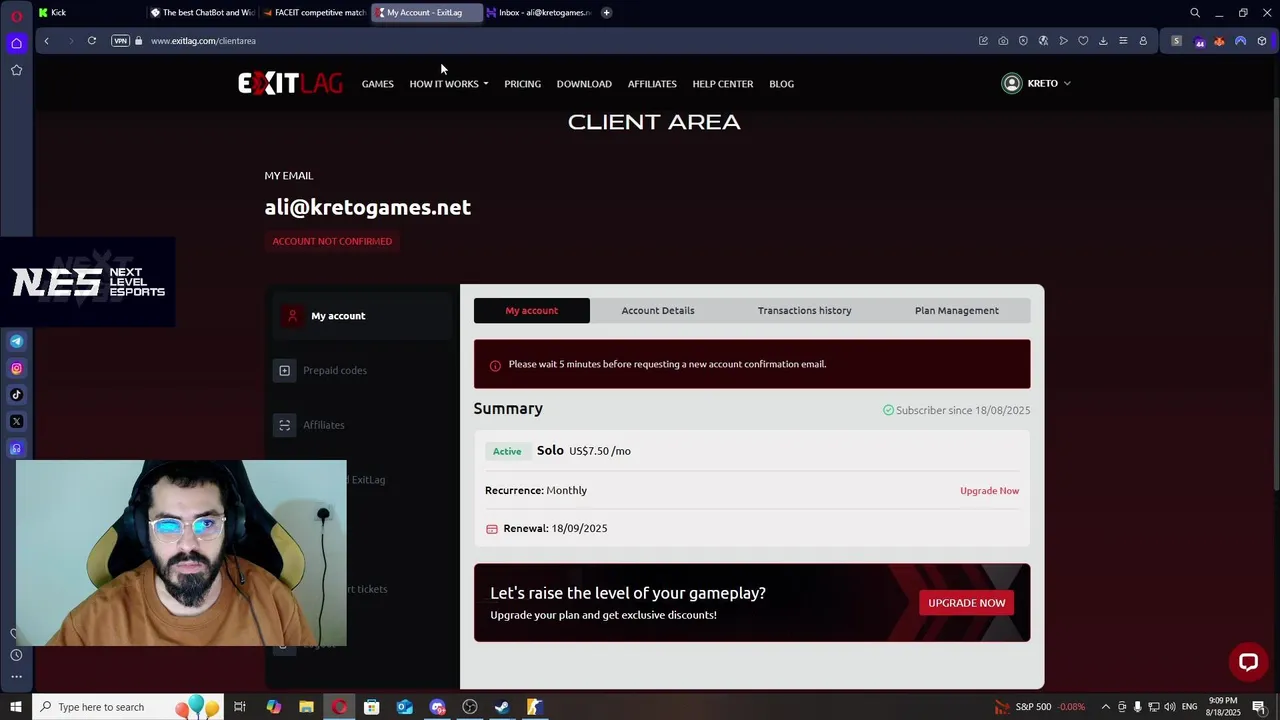Open the Opera sidebar home icon
The height and width of the screenshot is (720, 1280).
click(16, 43)
